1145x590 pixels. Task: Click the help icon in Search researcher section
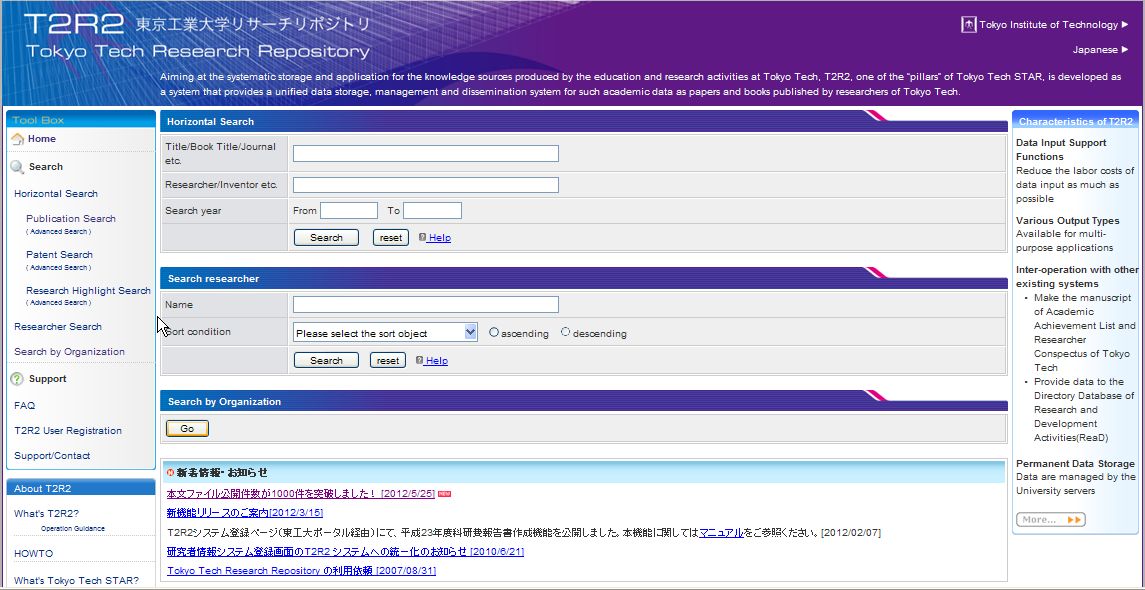pos(419,361)
